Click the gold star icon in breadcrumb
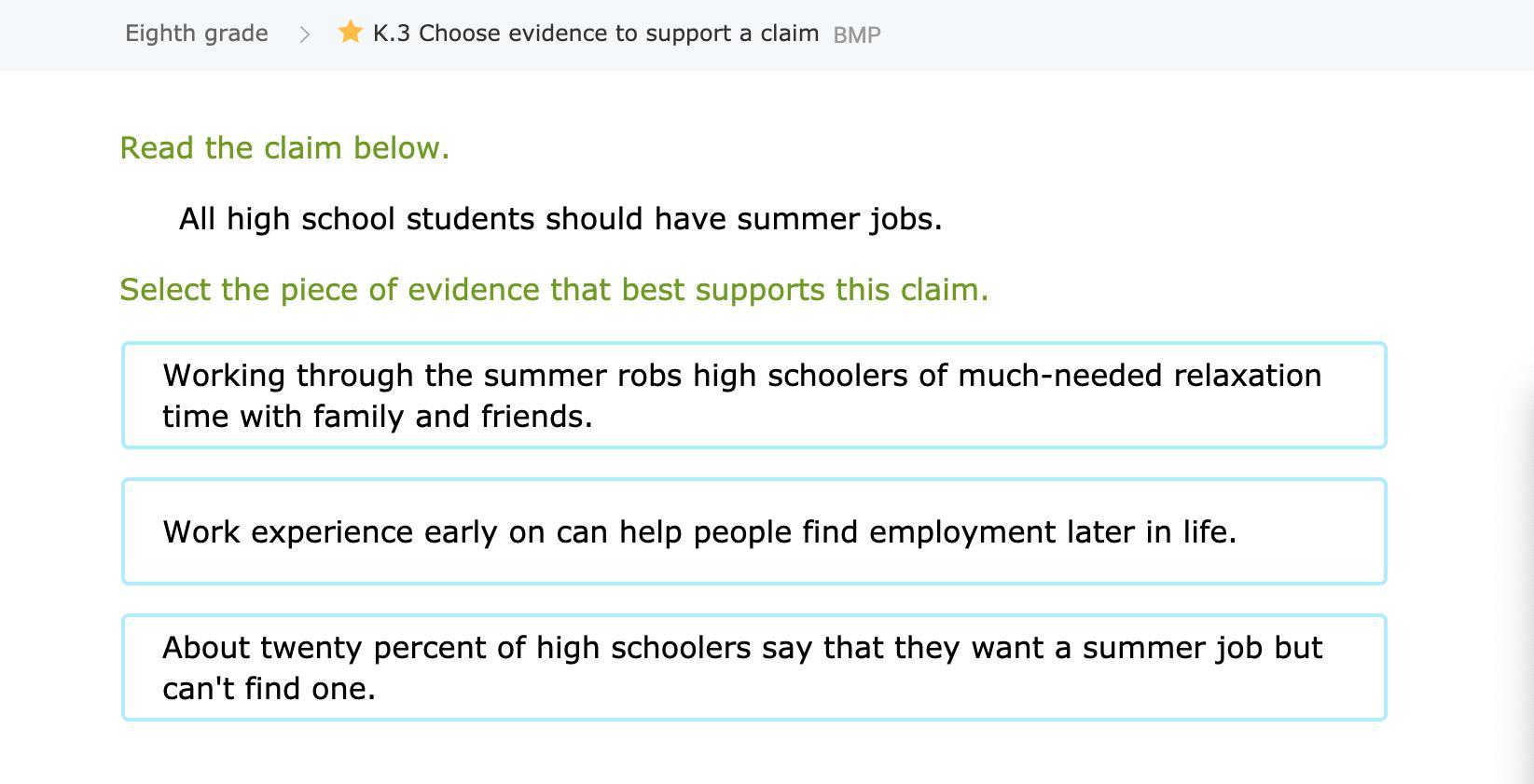1534x784 pixels. pos(351,33)
